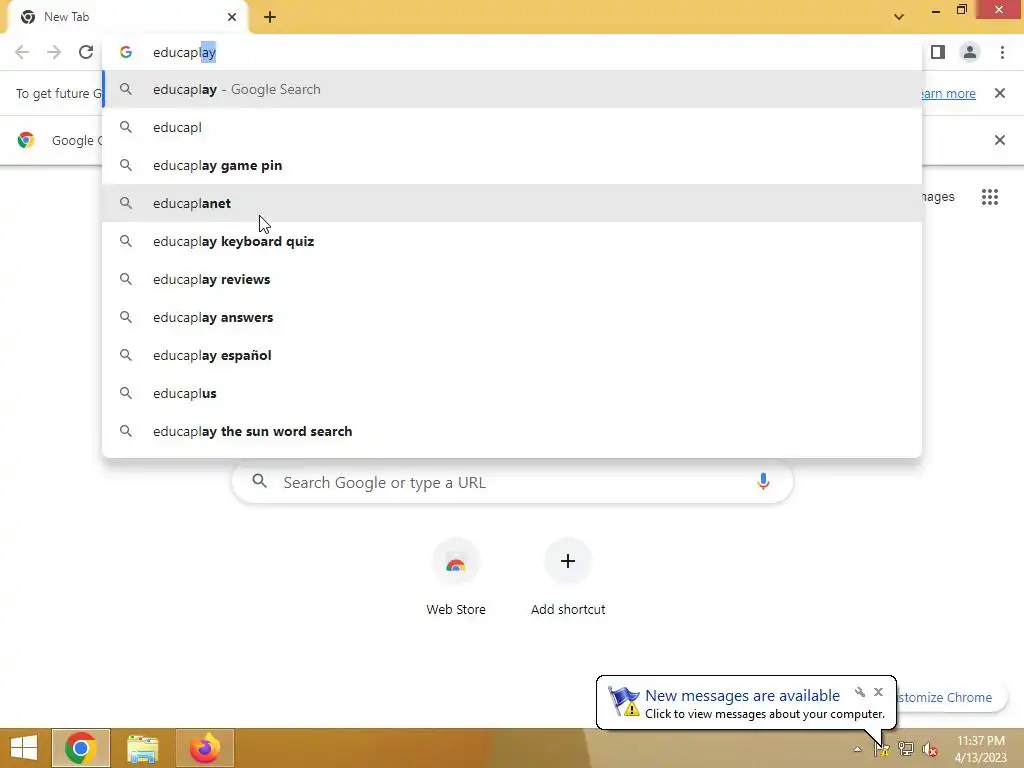The height and width of the screenshot is (768, 1024).
Task: Open the network tray icon
Action: click(x=905, y=749)
